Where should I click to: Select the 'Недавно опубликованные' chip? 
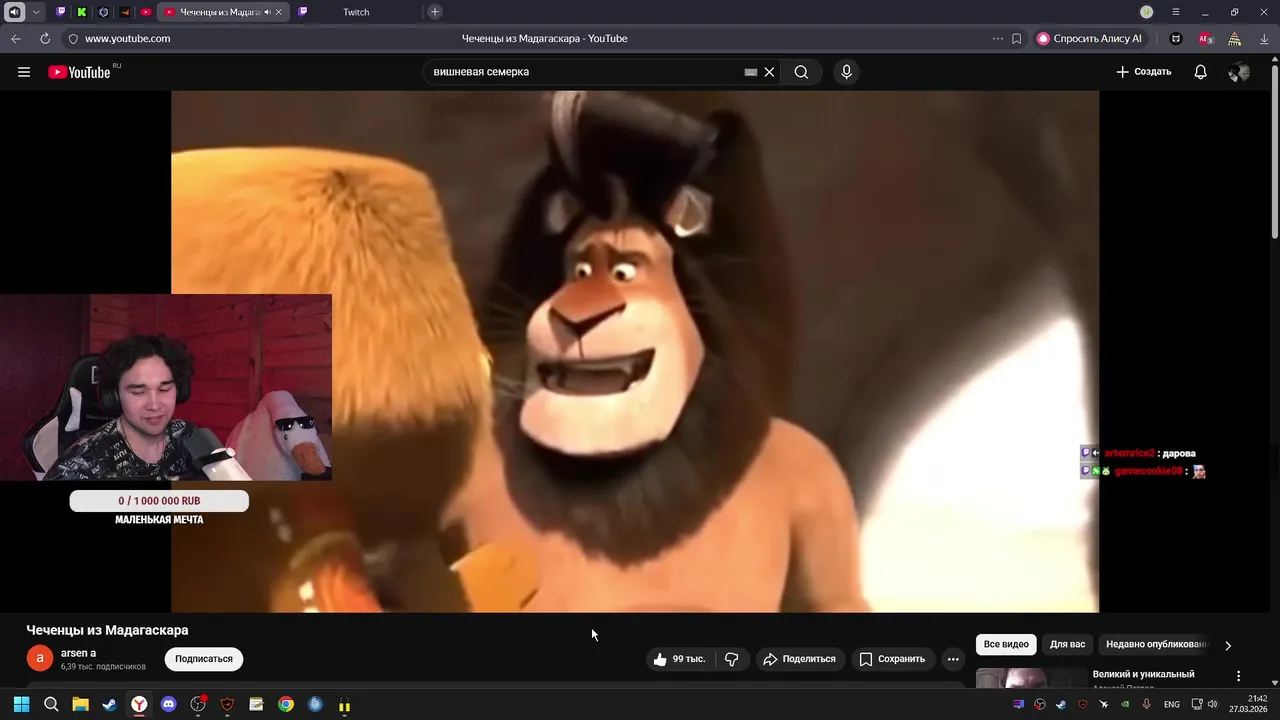(1156, 645)
